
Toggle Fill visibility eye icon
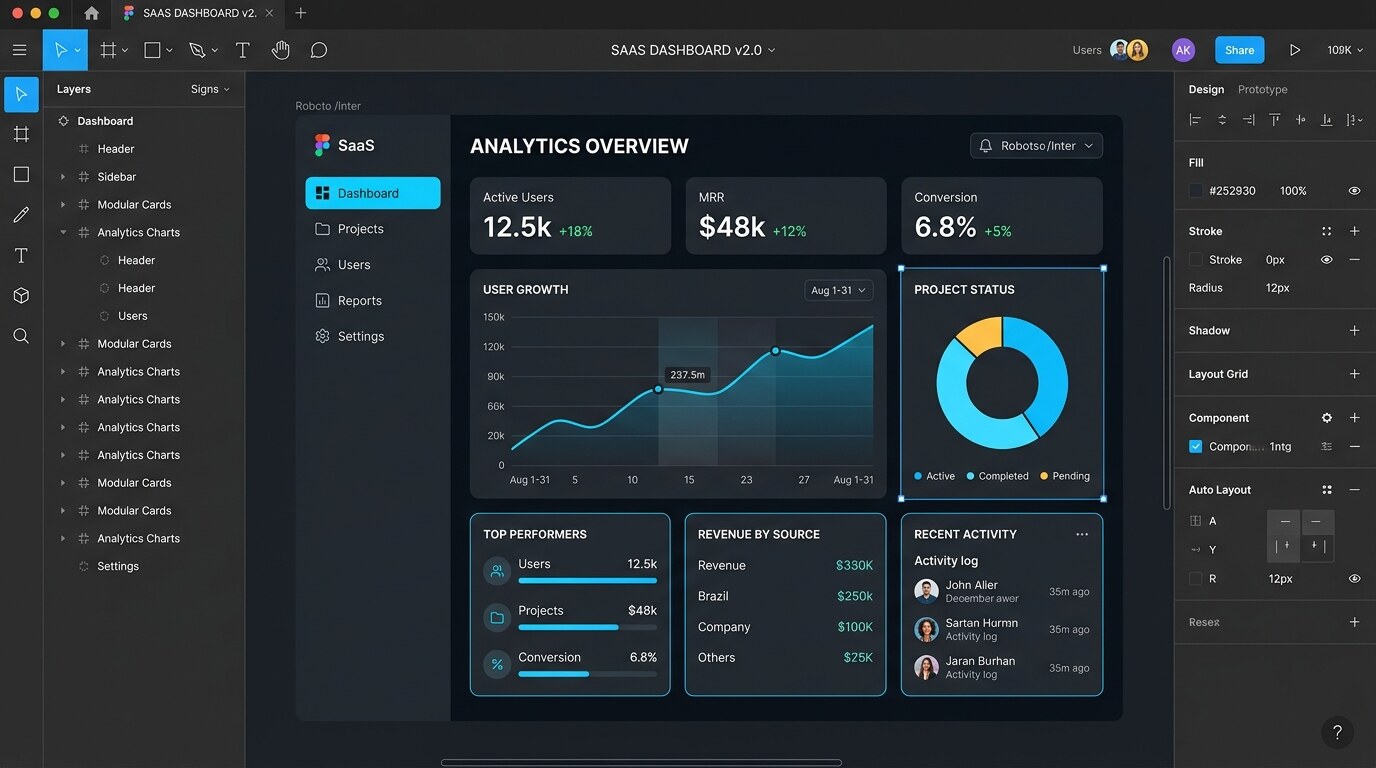click(x=1355, y=190)
